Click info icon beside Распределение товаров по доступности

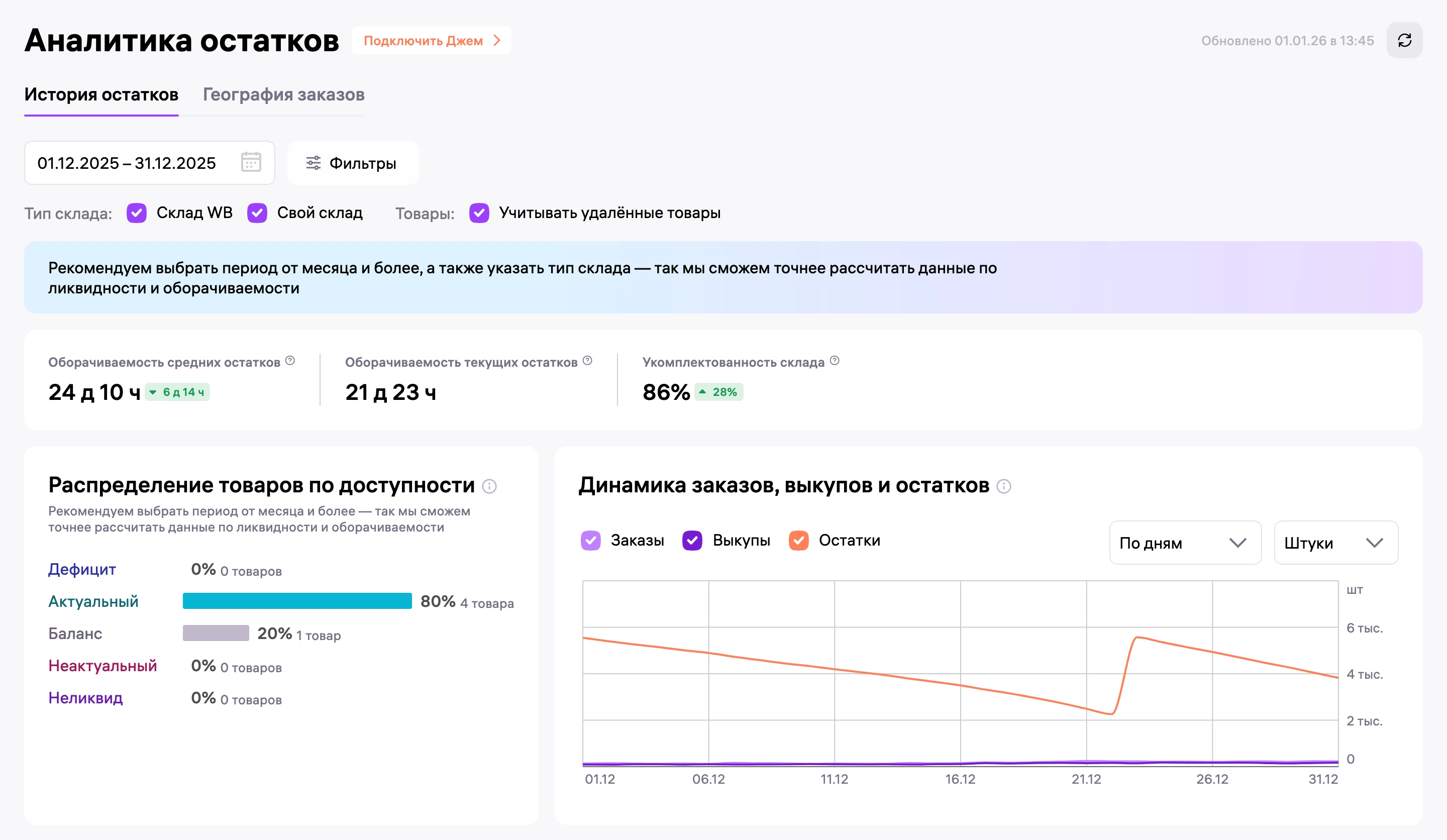point(489,486)
